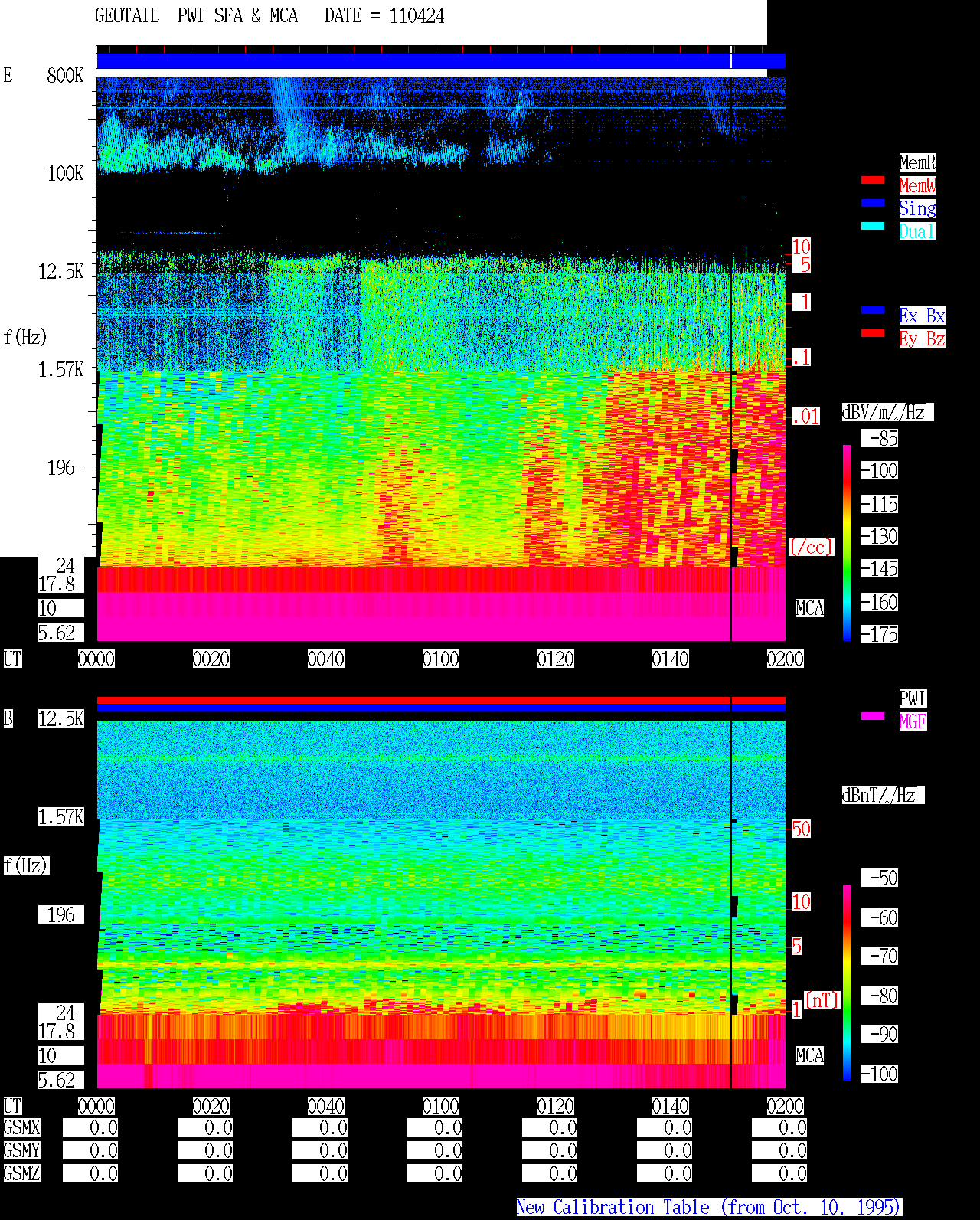Click the red antenna bar above B panel
This screenshot has height=1220, width=980.
tap(441, 700)
